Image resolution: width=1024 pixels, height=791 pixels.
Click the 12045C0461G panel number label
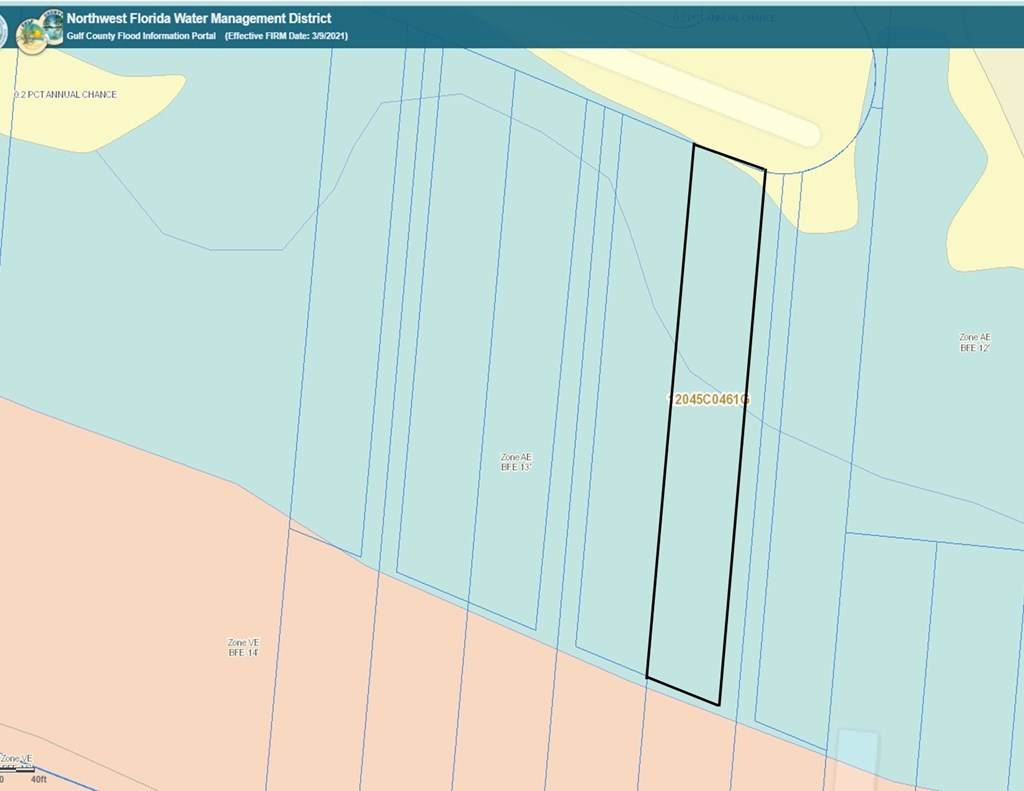710,399
